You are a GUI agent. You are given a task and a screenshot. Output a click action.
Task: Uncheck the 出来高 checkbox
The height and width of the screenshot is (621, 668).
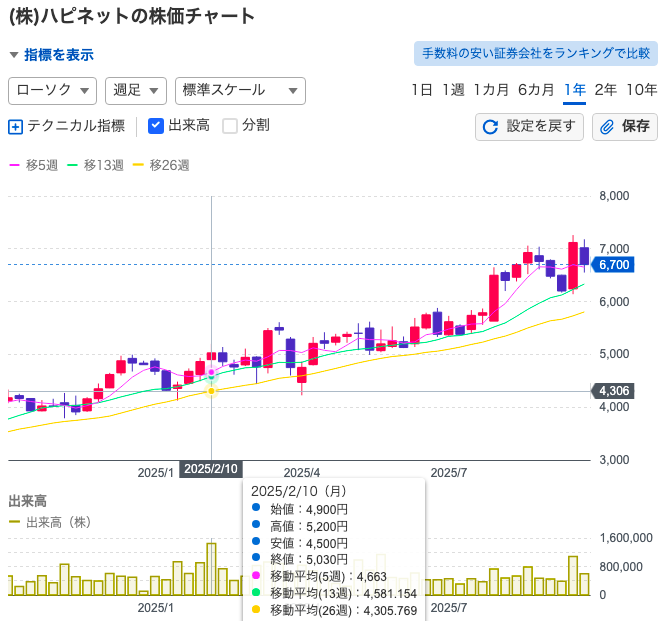point(156,126)
